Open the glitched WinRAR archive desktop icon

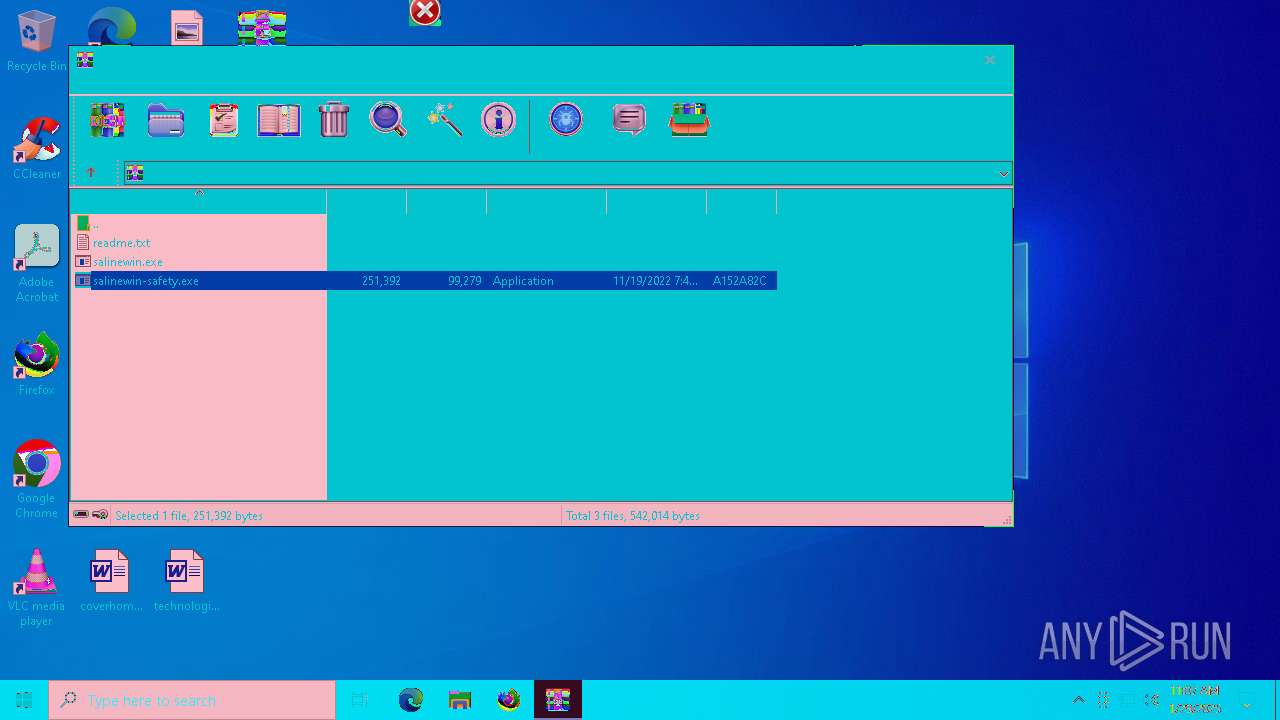pyautogui.click(x=262, y=27)
